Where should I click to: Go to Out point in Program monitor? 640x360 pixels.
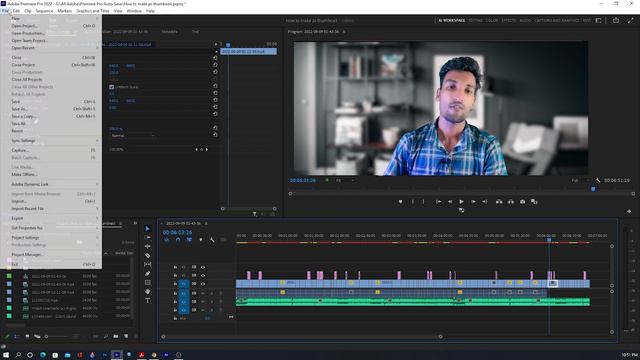pyautogui.click(x=484, y=202)
